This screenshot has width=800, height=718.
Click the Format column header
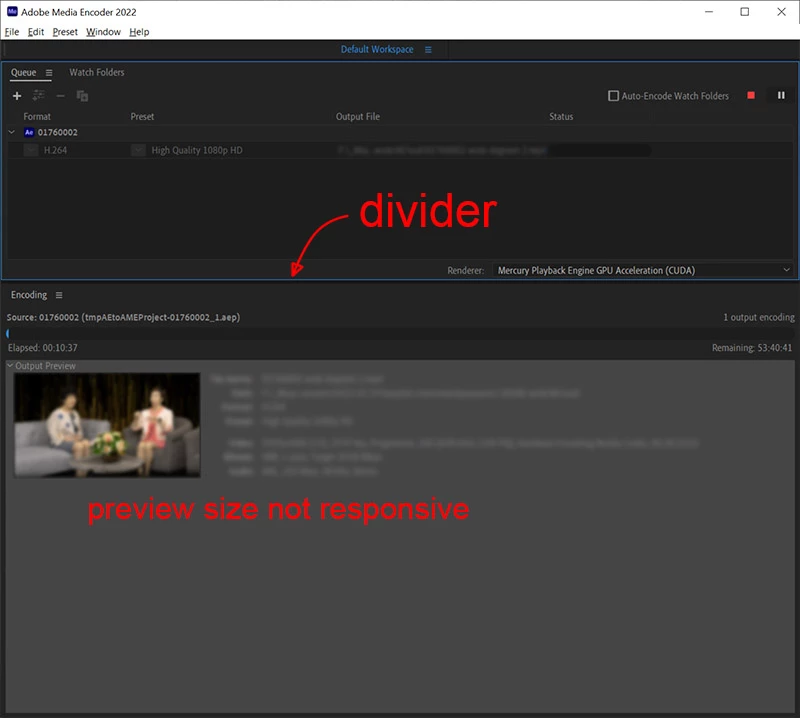37,116
